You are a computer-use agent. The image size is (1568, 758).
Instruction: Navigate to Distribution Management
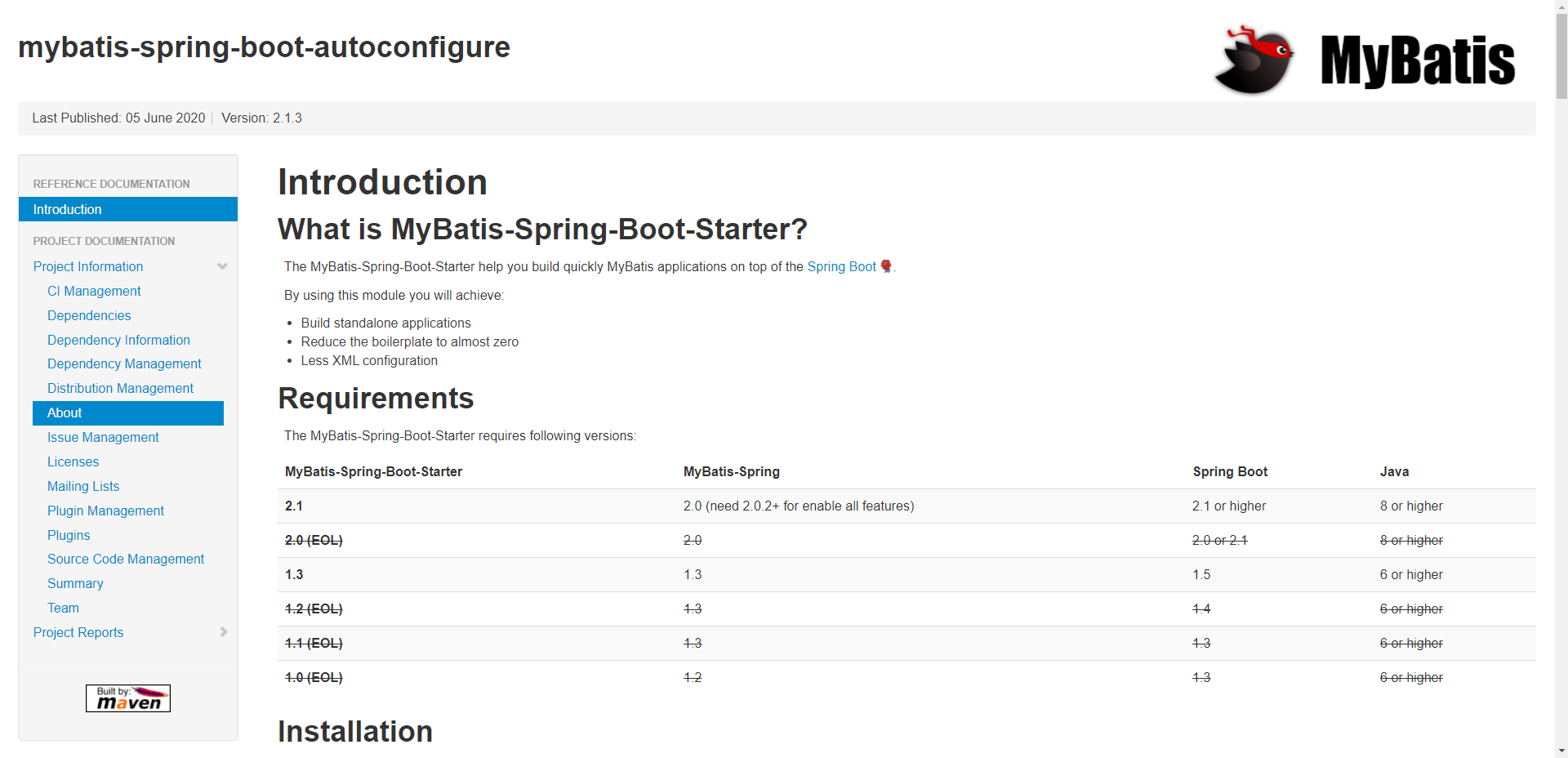[x=120, y=388]
